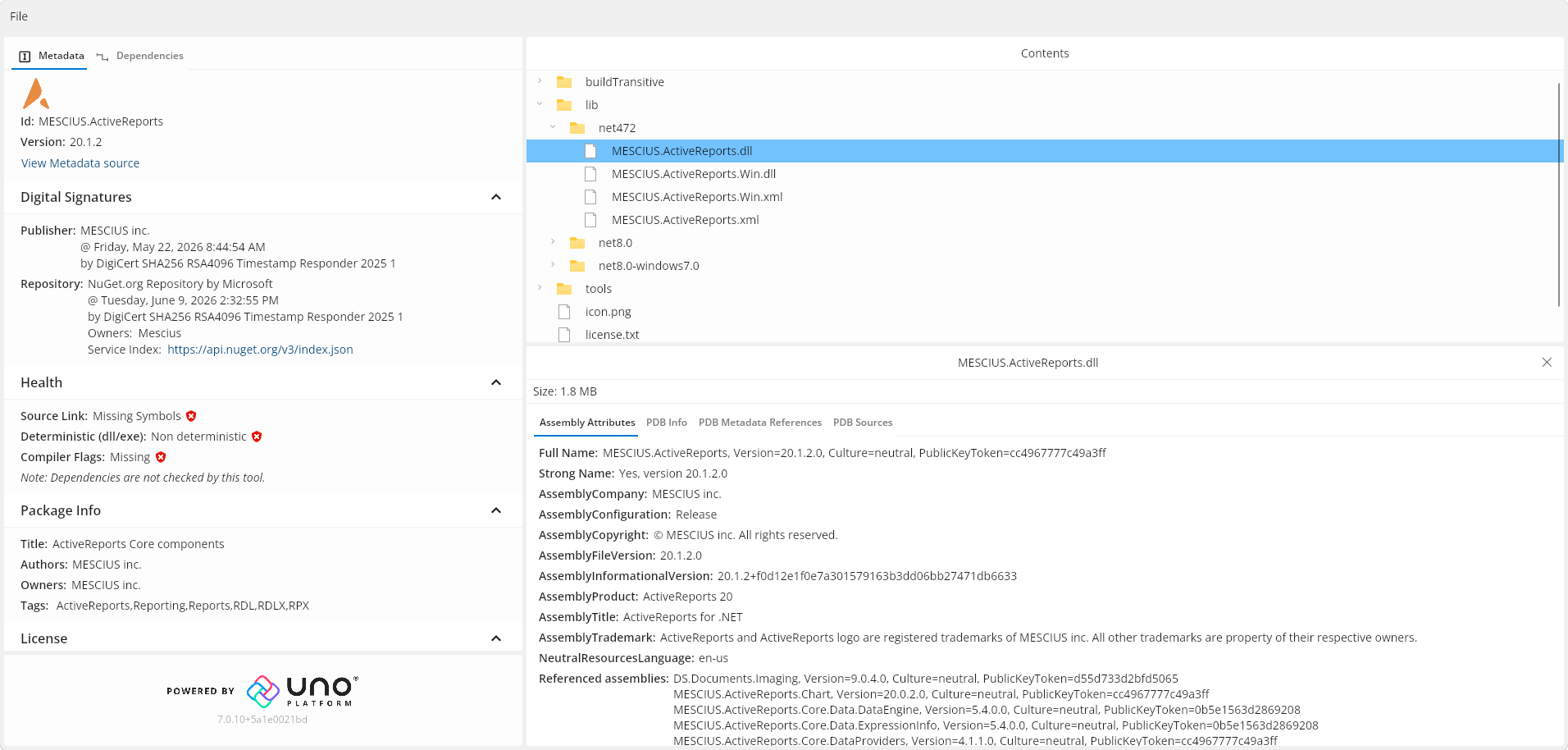Collapse the lib folder chevron
1568x750 pixels.
tap(540, 104)
